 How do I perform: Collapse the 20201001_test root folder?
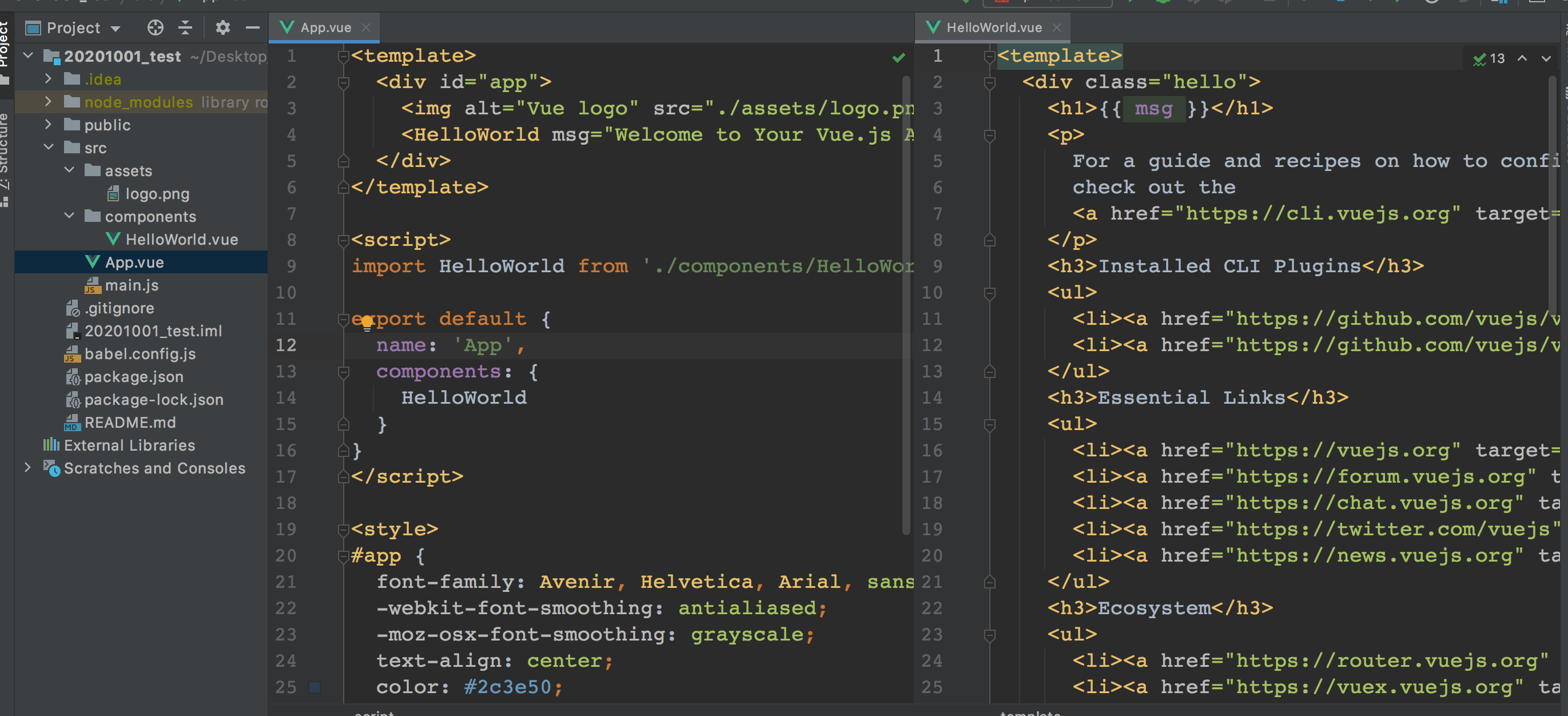click(28, 56)
